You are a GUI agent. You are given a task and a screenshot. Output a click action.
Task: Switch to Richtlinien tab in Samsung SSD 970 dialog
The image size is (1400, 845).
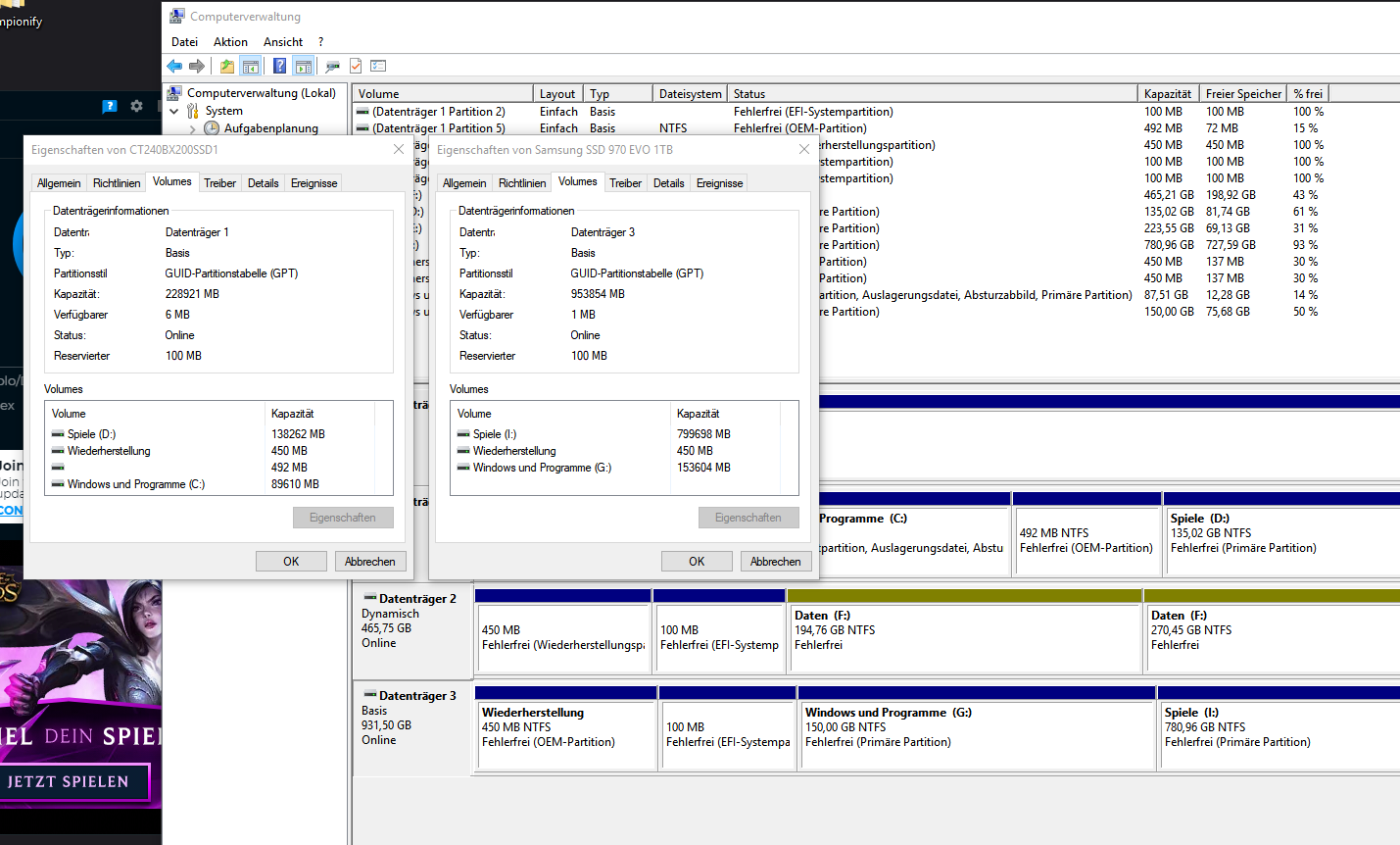tap(522, 183)
